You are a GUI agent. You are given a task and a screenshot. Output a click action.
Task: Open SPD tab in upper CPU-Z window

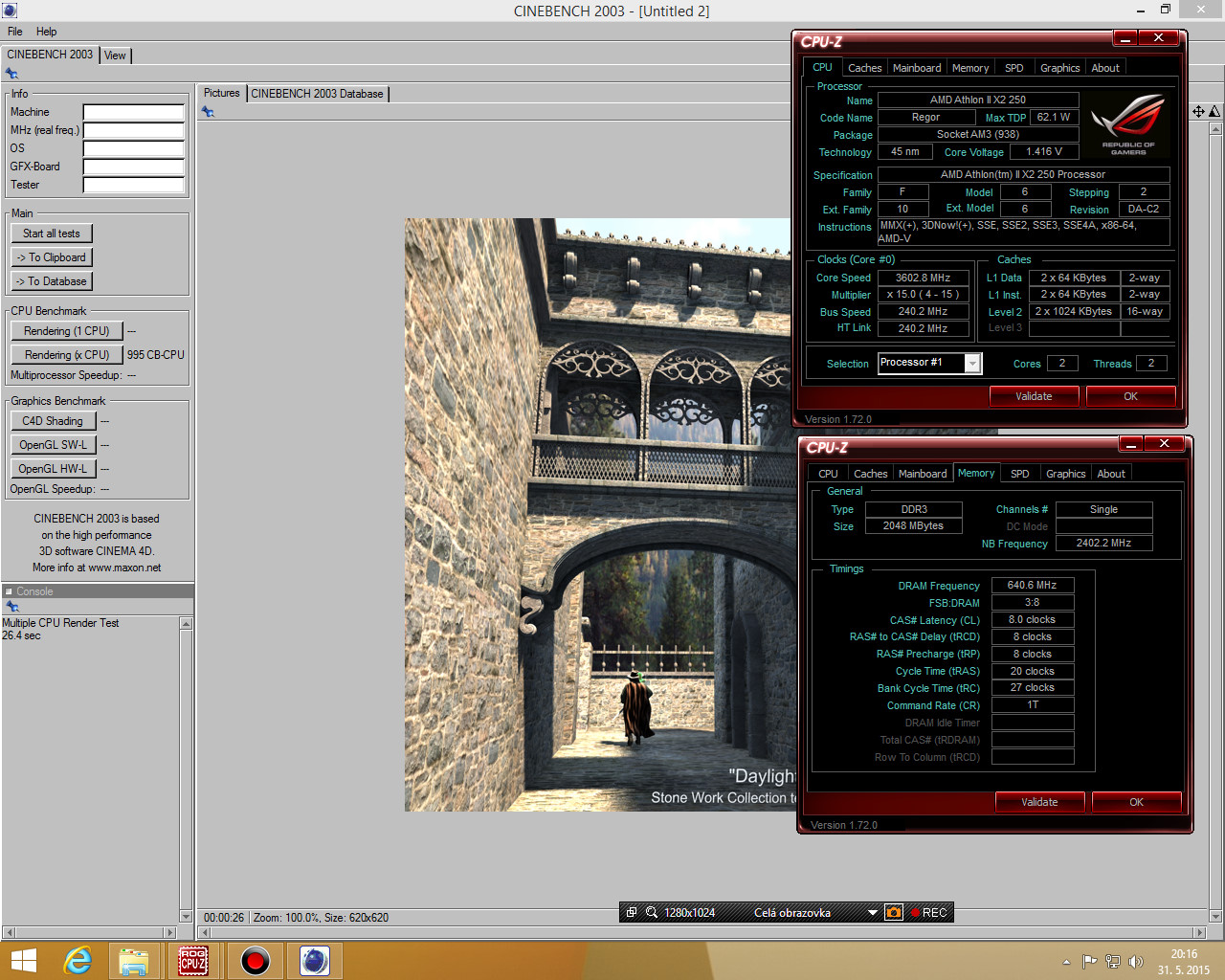[1014, 68]
